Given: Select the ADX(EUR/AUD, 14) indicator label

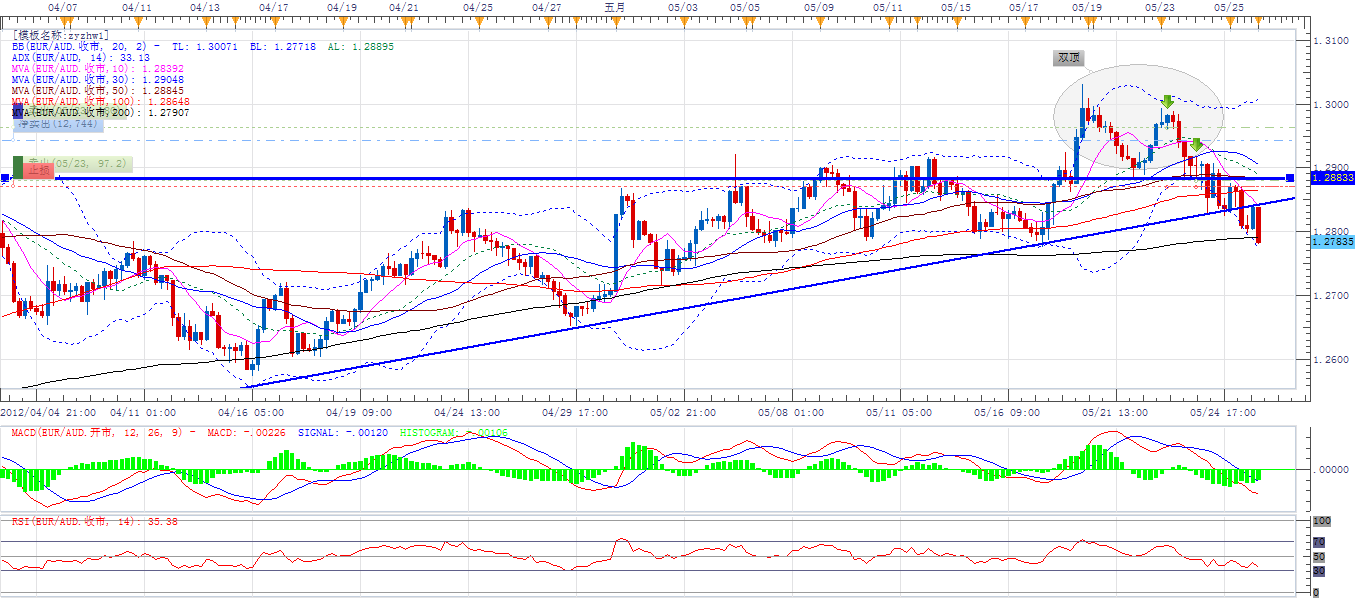Looking at the screenshot, I should 70,58.
